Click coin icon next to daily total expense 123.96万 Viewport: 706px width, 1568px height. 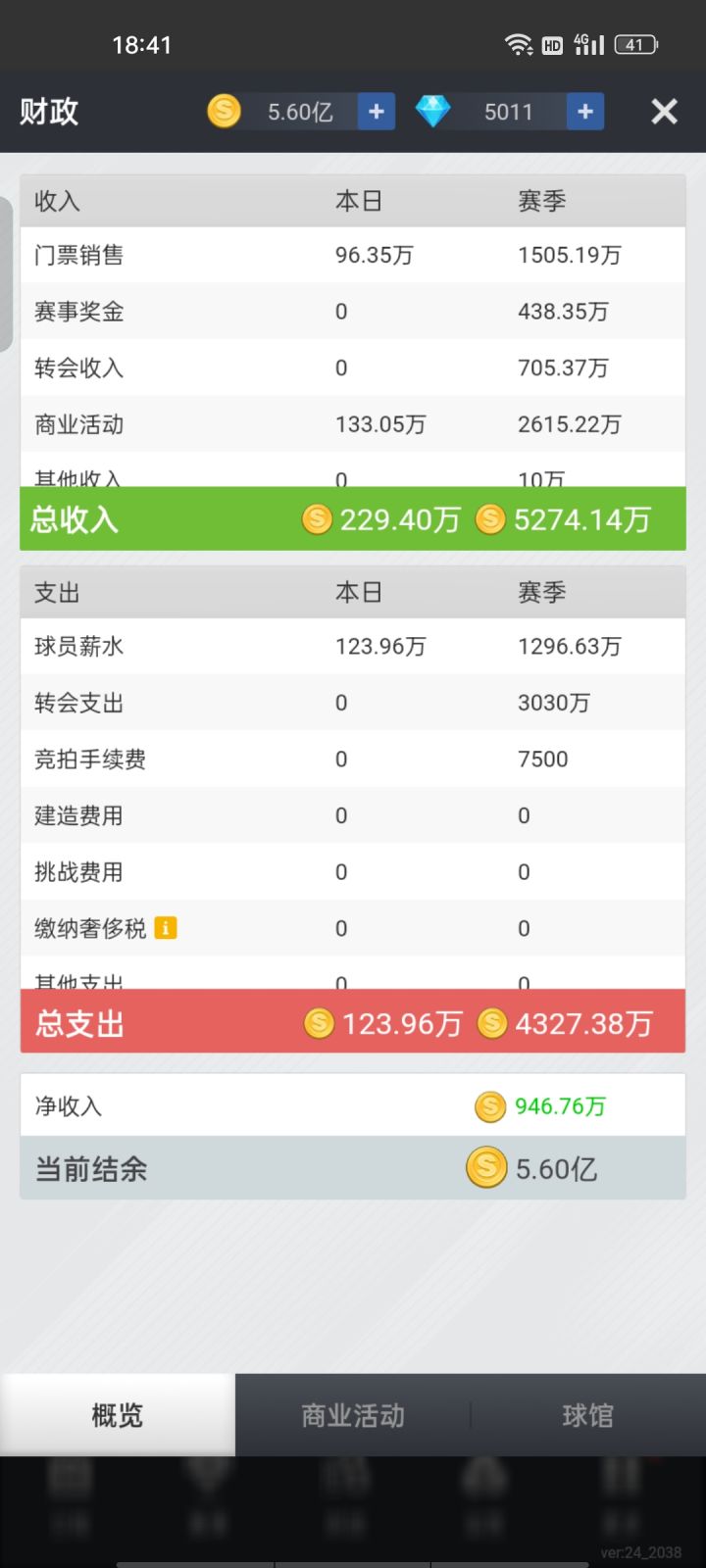pos(319,1023)
